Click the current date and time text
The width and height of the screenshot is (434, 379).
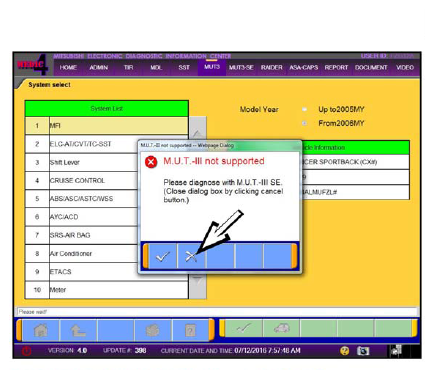tap(231, 351)
